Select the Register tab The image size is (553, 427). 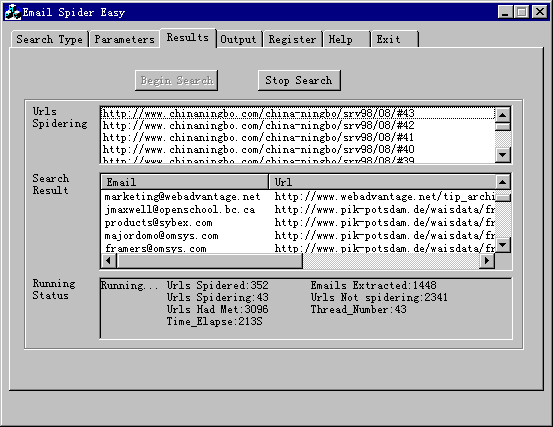tap(292, 39)
